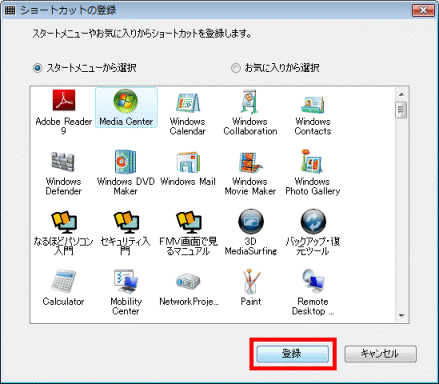This screenshot has height=384, width=439.
Task: Select スタートメニューから選択 radio button
Action: tap(37, 68)
